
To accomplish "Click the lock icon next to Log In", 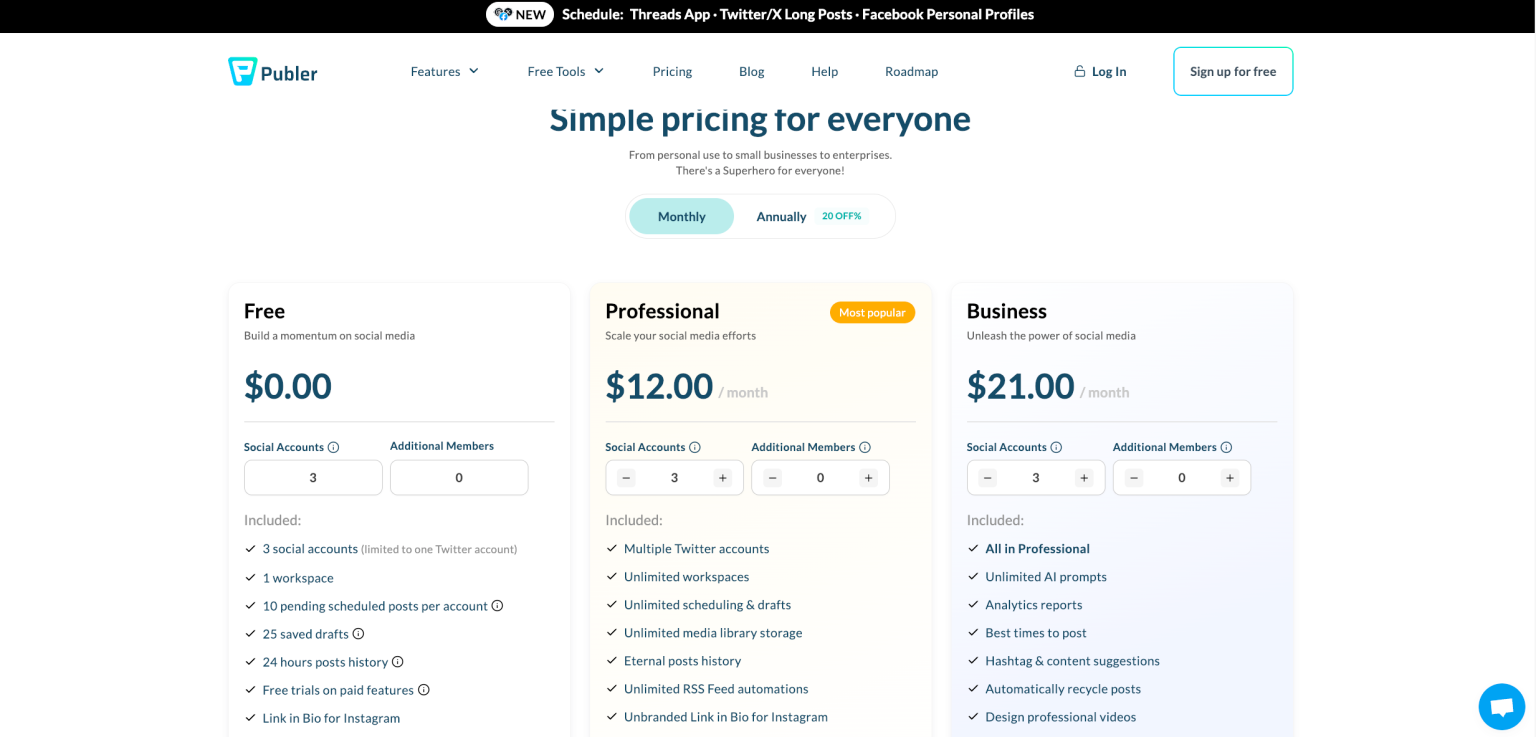I will pyautogui.click(x=1079, y=70).
